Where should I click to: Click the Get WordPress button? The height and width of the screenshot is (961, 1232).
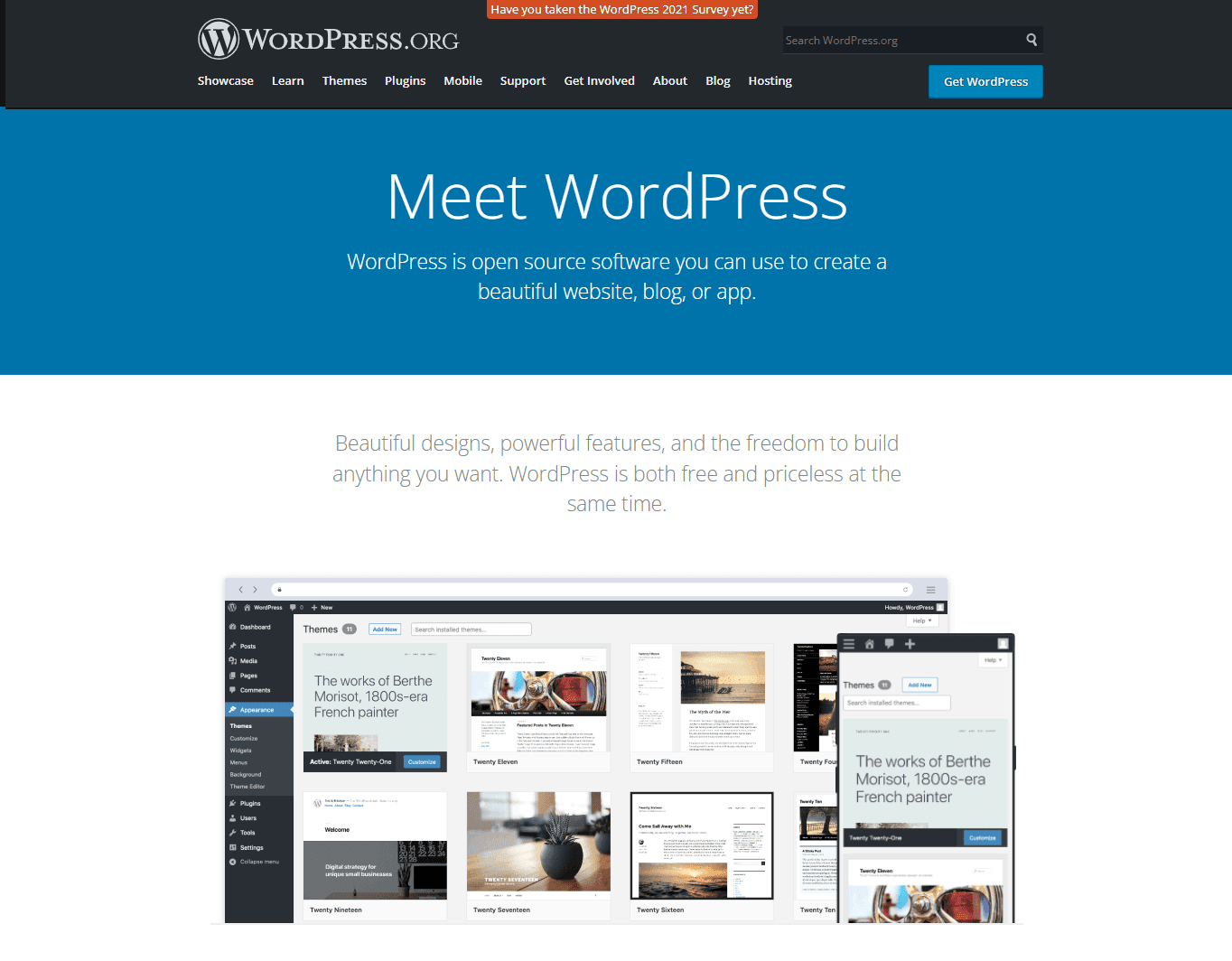[985, 81]
